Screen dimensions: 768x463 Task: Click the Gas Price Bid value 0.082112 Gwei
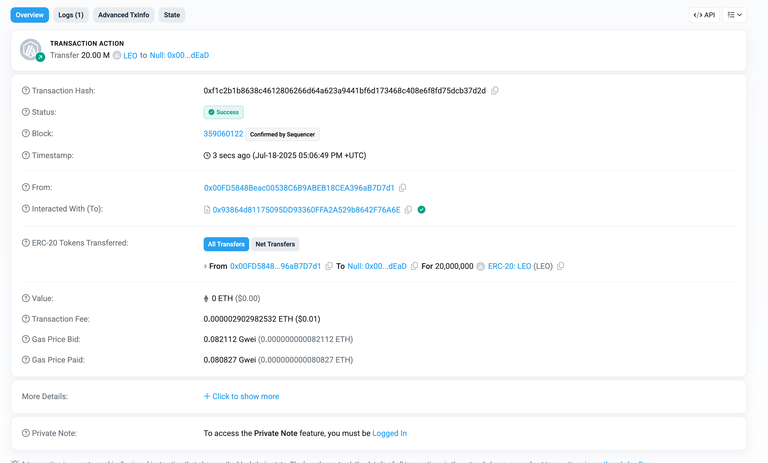click(230, 339)
